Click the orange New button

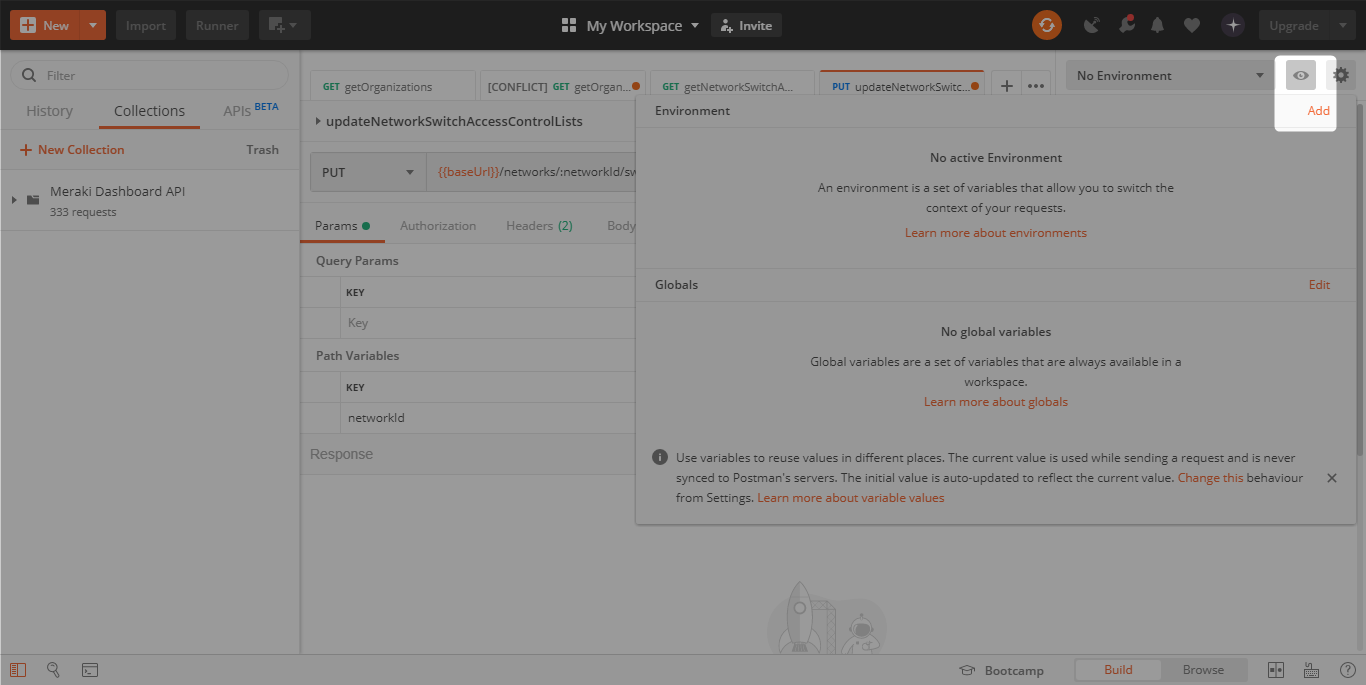(44, 25)
